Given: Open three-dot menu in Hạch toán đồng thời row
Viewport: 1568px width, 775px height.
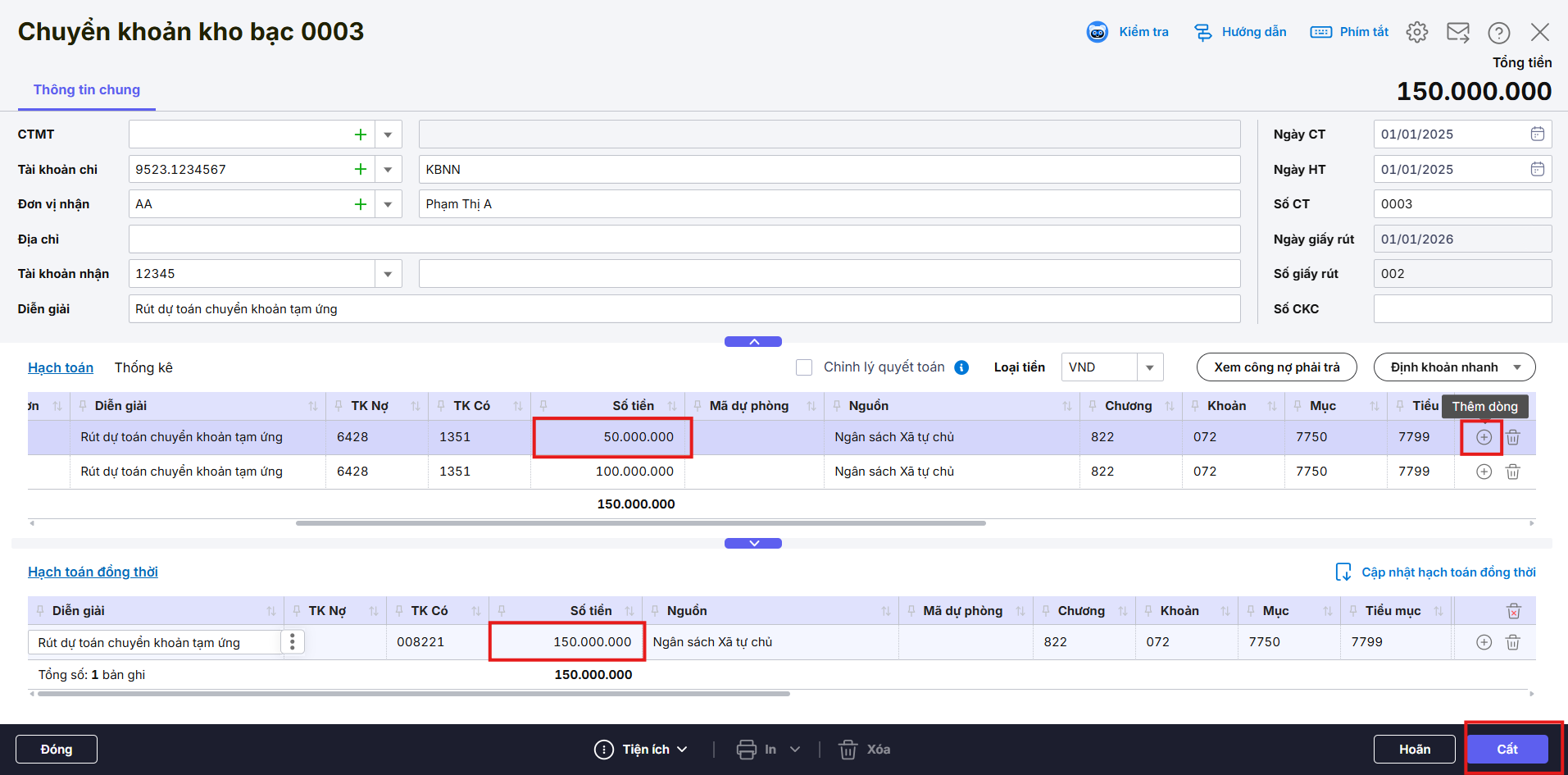Looking at the screenshot, I should [x=293, y=642].
